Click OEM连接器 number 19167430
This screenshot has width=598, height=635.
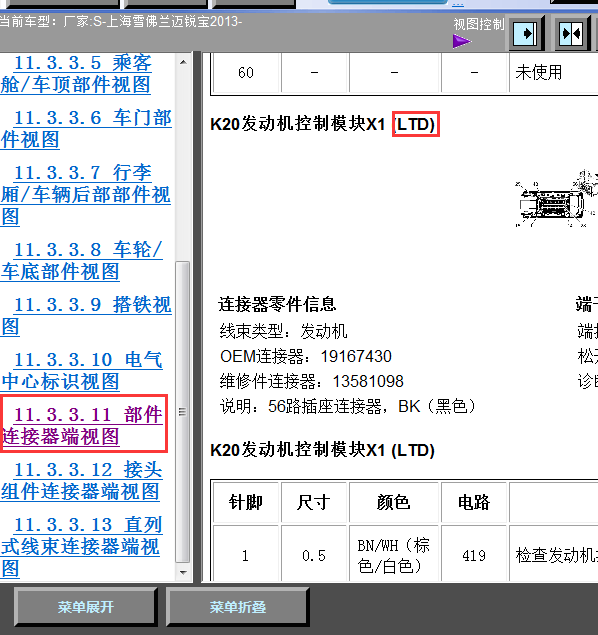[x=356, y=356]
